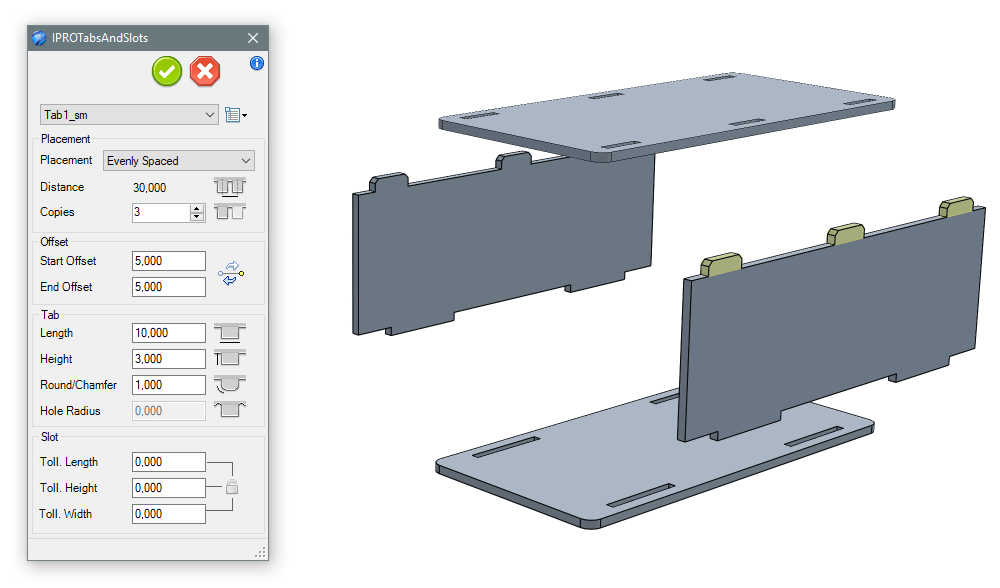Click the Toll. Length input field

pos(169,462)
